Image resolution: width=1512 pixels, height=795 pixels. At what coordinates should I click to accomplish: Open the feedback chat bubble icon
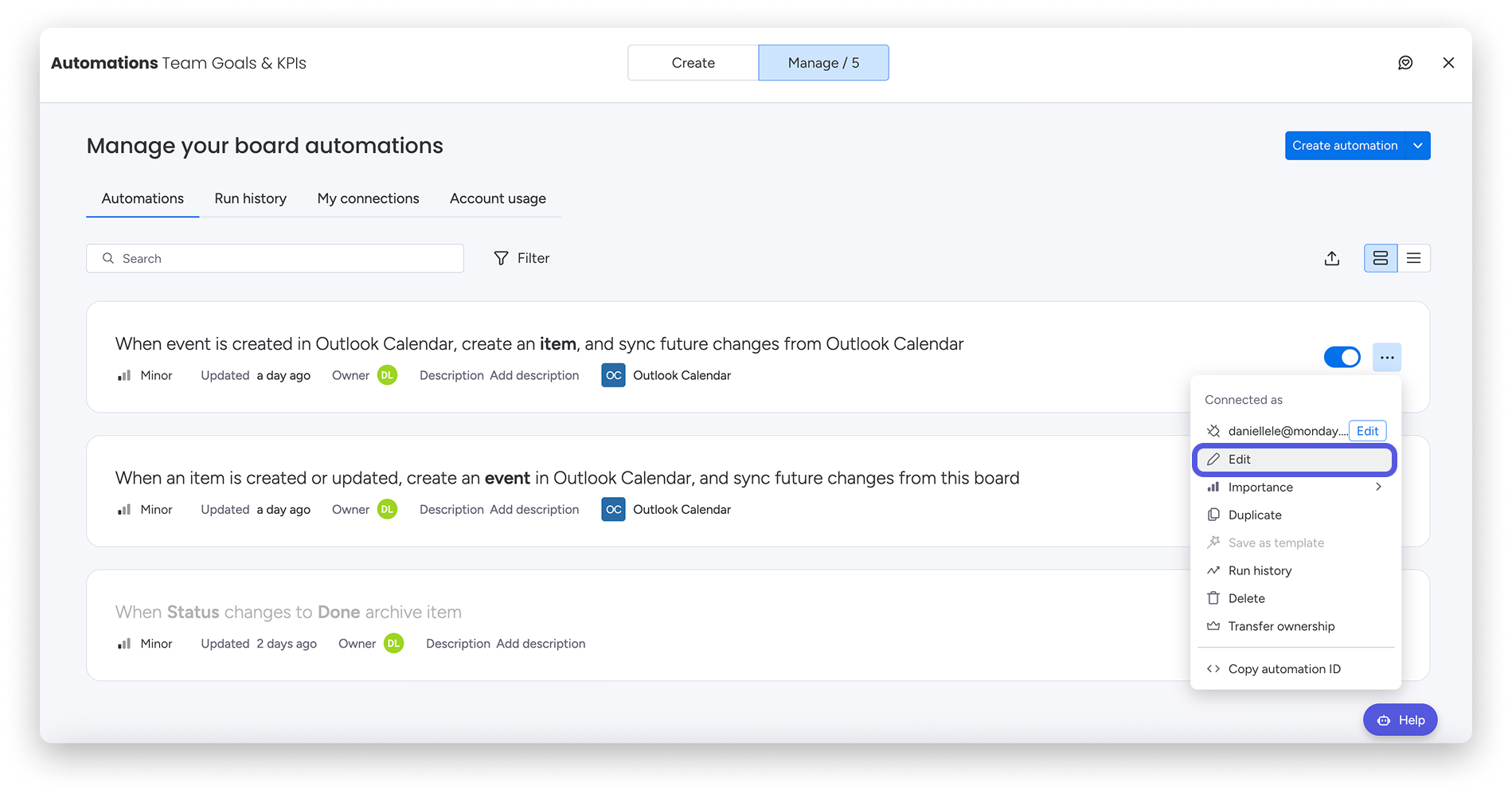pos(1405,63)
